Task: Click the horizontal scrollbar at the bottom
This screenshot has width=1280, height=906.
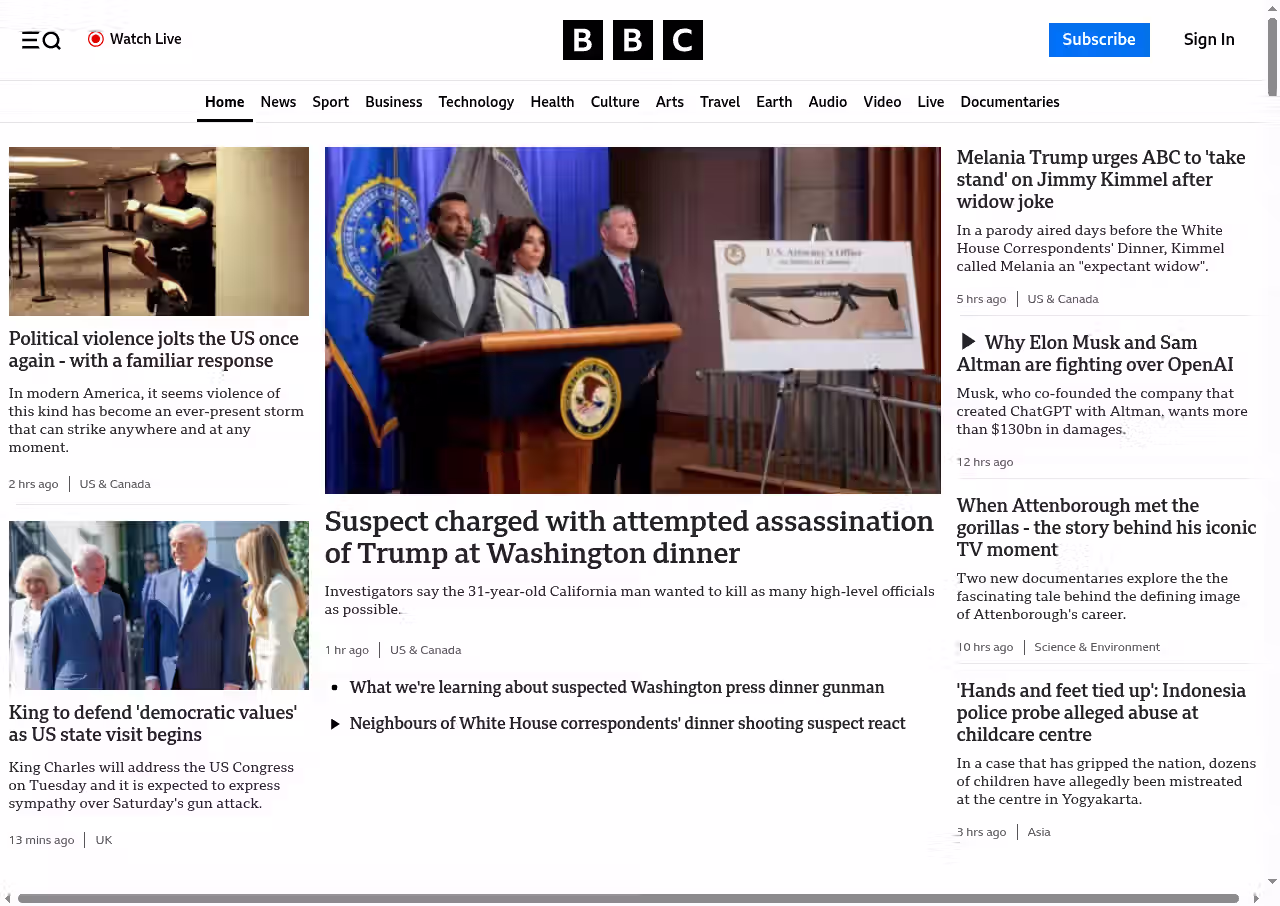Action: coord(628,898)
